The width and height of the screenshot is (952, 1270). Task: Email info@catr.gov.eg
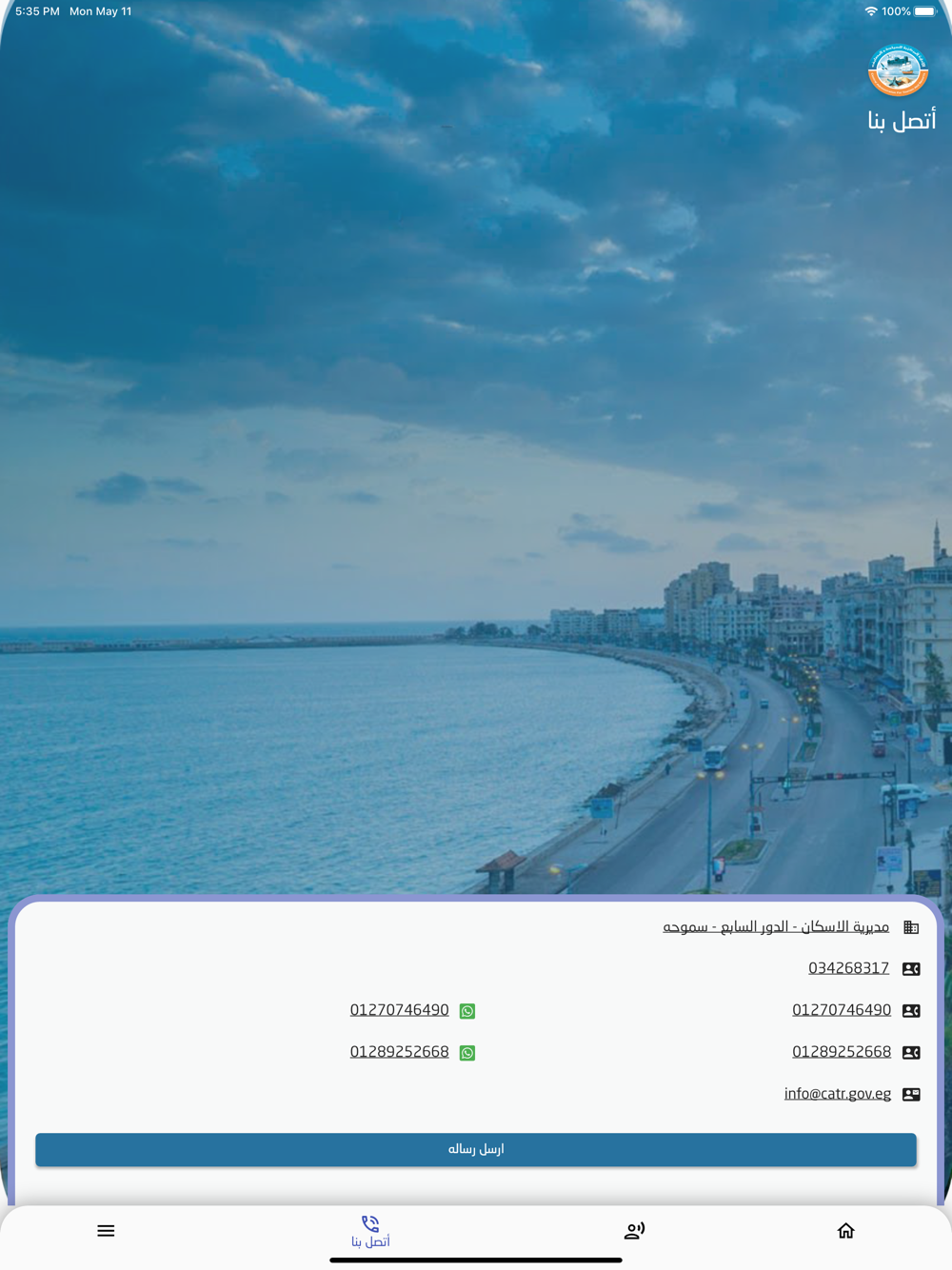[838, 1094]
